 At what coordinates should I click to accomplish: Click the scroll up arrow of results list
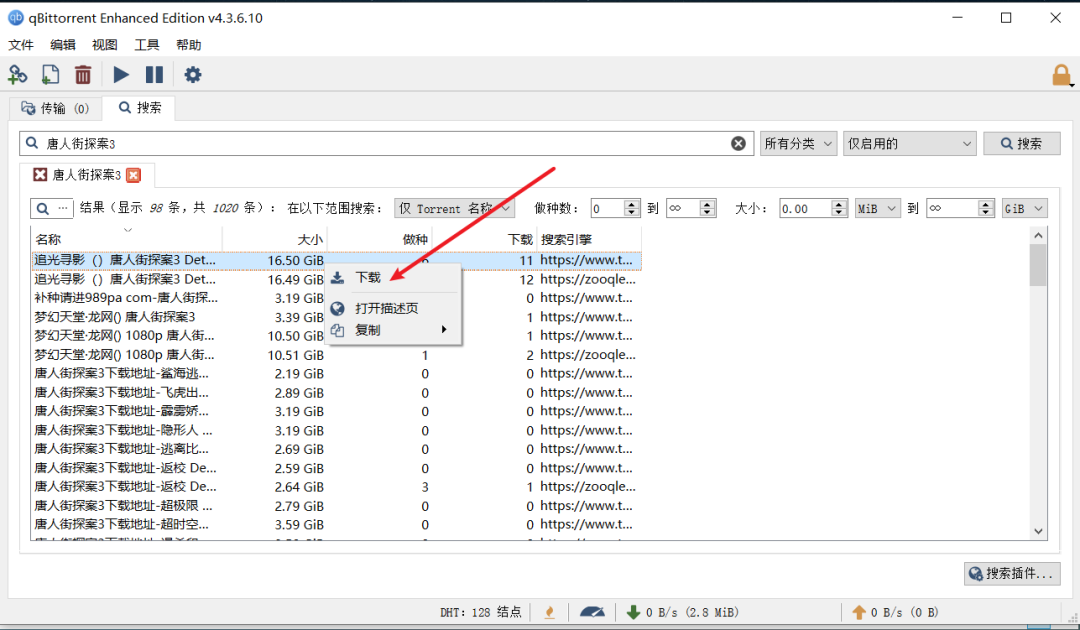[x=1038, y=235]
